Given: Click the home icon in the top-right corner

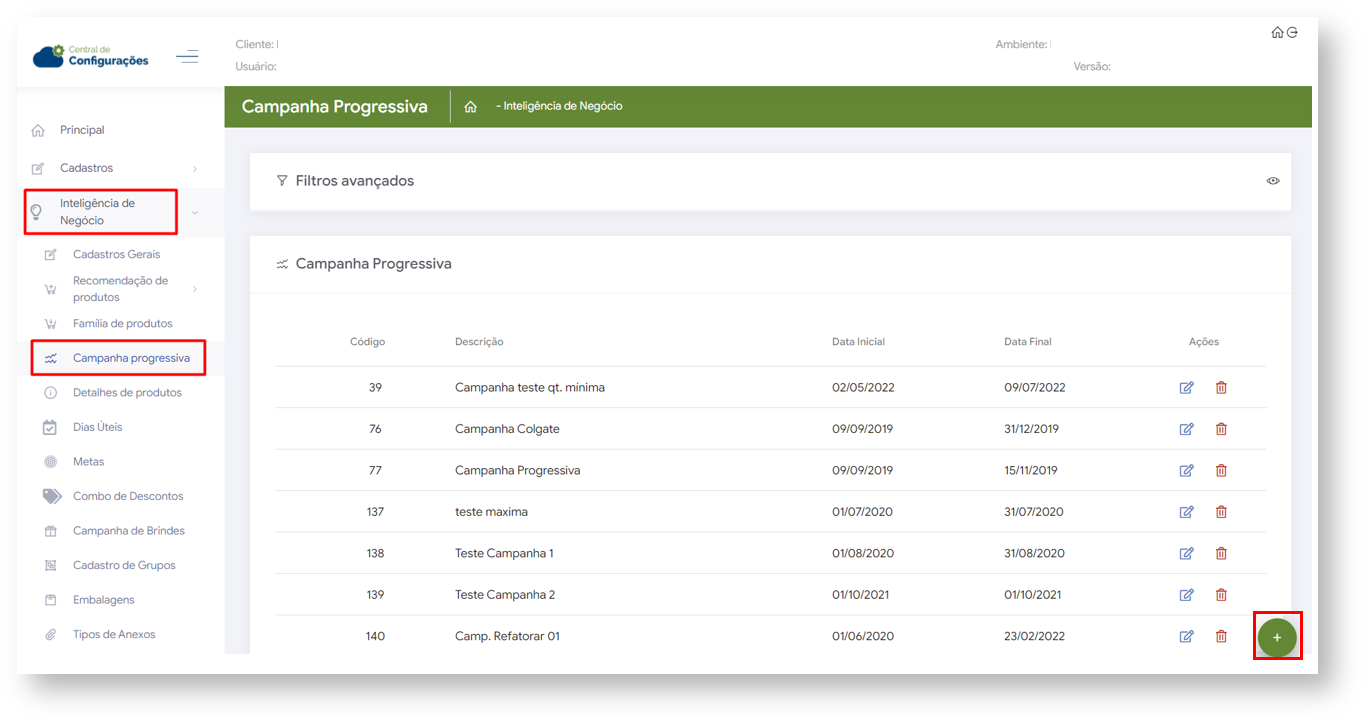Looking at the screenshot, I should (x=1277, y=33).
